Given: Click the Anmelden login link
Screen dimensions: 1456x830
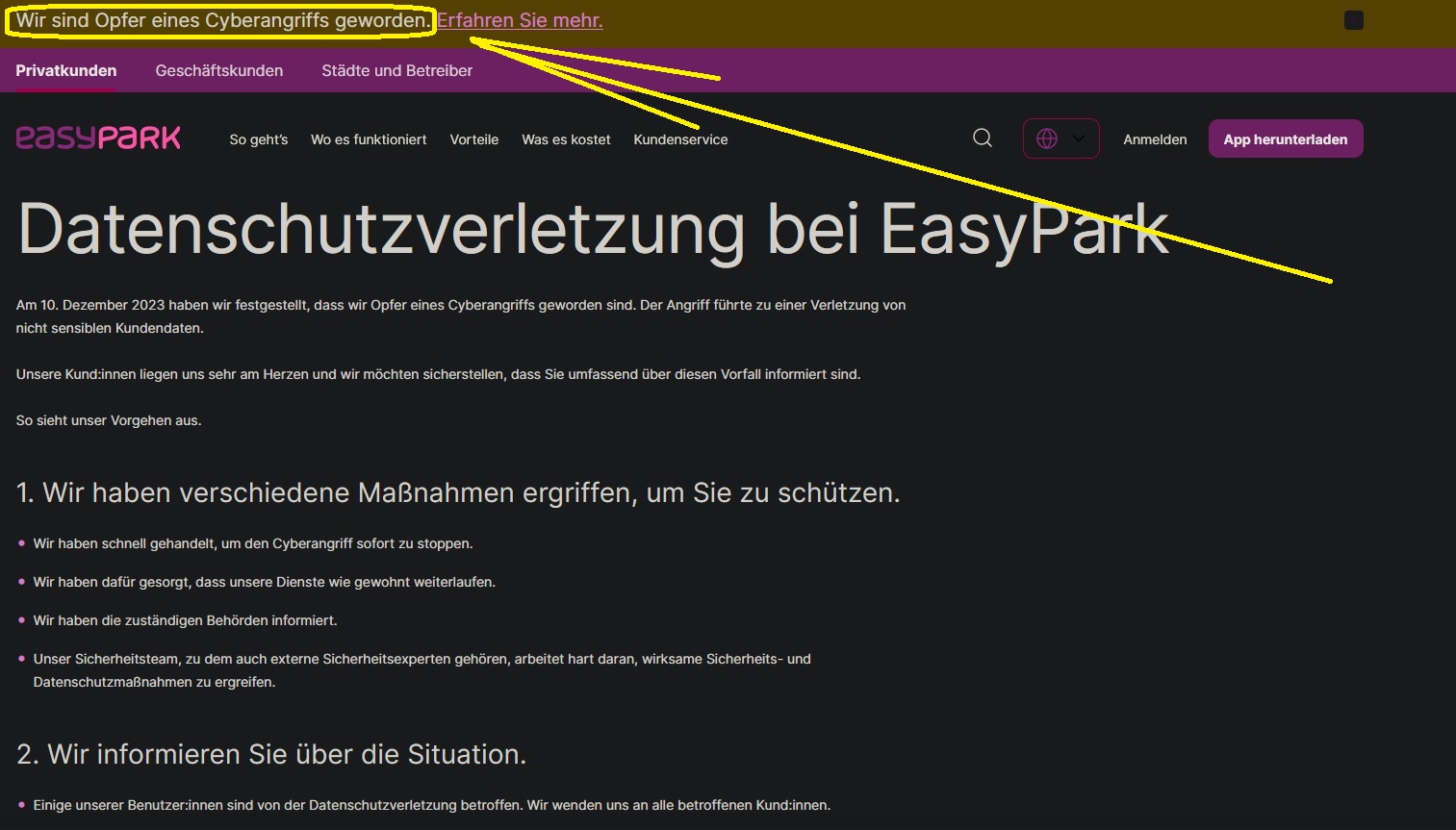Looking at the screenshot, I should pyautogui.click(x=1155, y=139).
